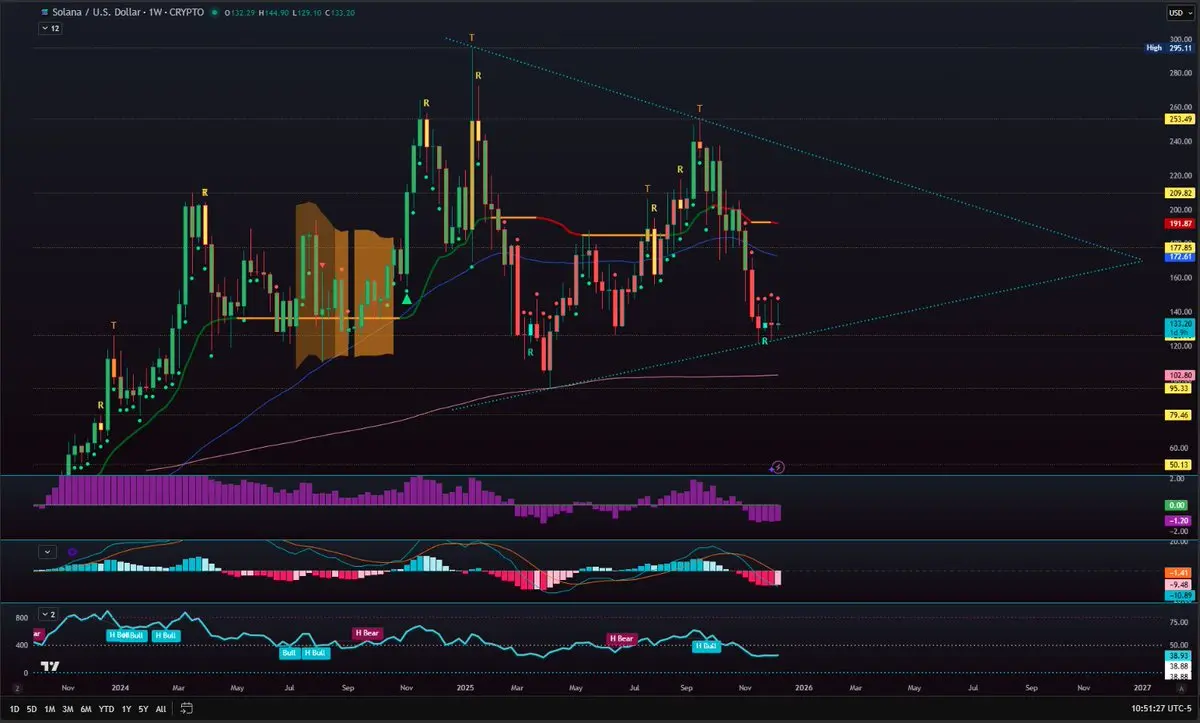Select the 6M time range
Image resolution: width=1200 pixels, height=723 pixels.
coord(86,708)
